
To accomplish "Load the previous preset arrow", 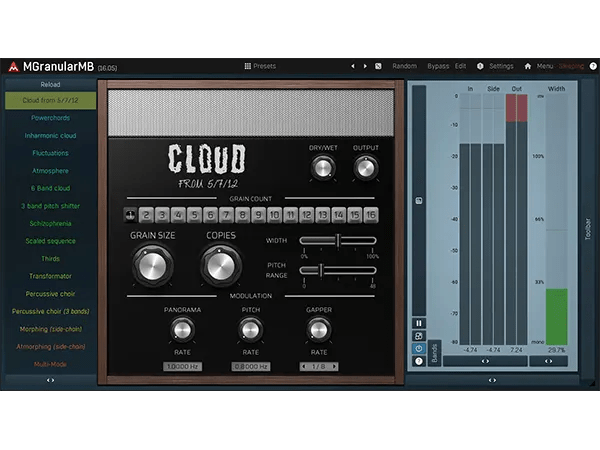I will (353, 66).
